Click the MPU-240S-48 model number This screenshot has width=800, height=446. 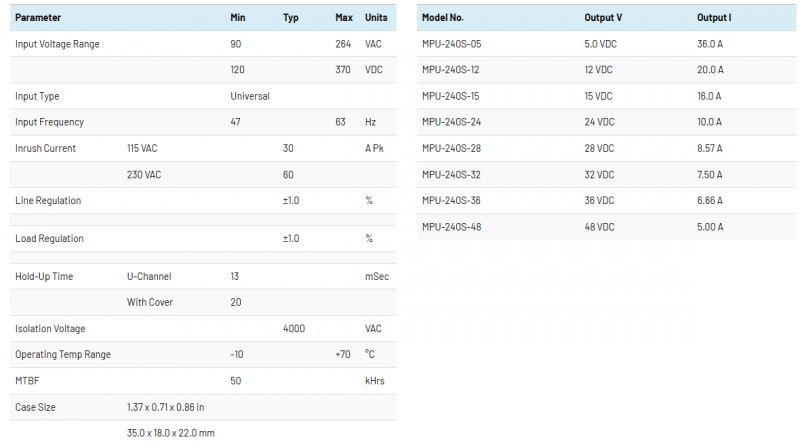[x=450, y=226]
